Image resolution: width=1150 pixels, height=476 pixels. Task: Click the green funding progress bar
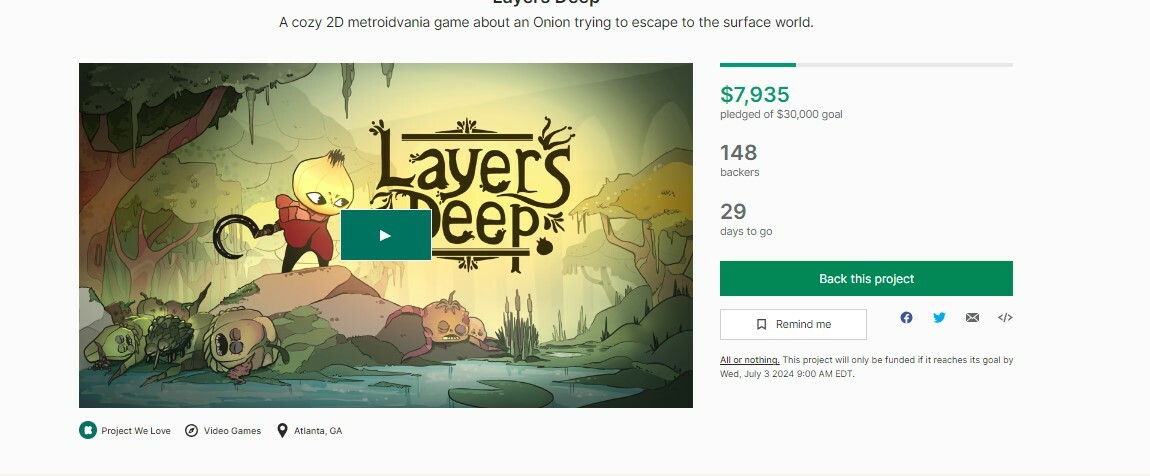(758, 65)
